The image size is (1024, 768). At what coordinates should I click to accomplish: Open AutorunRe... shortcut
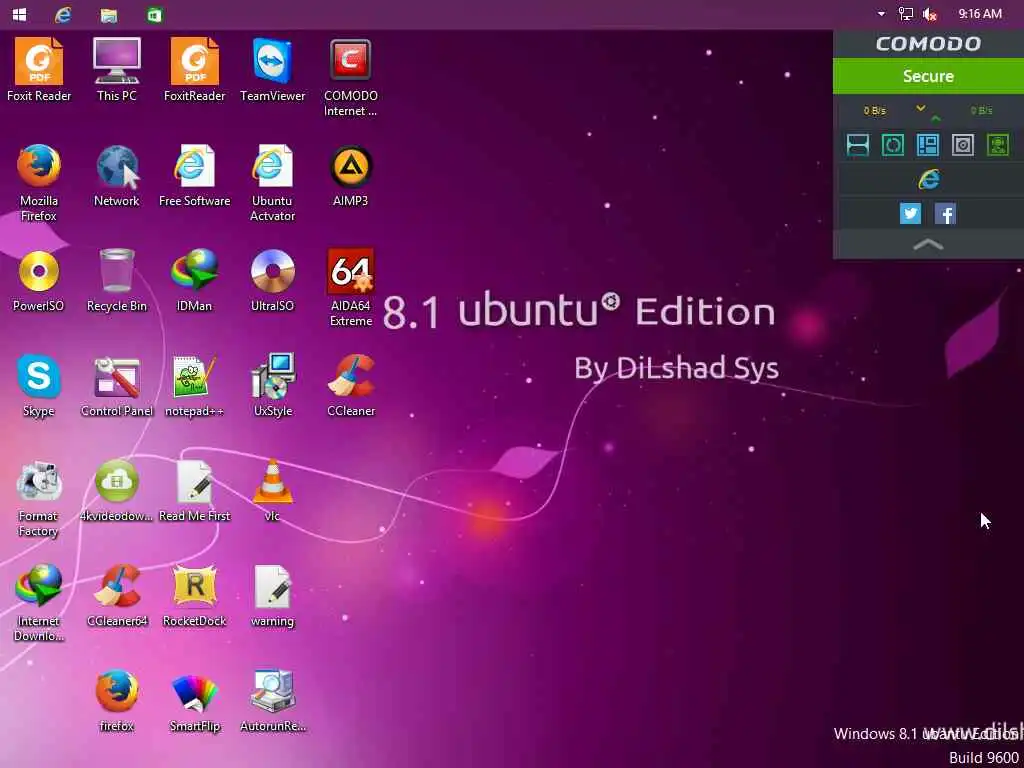tap(272, 701)
